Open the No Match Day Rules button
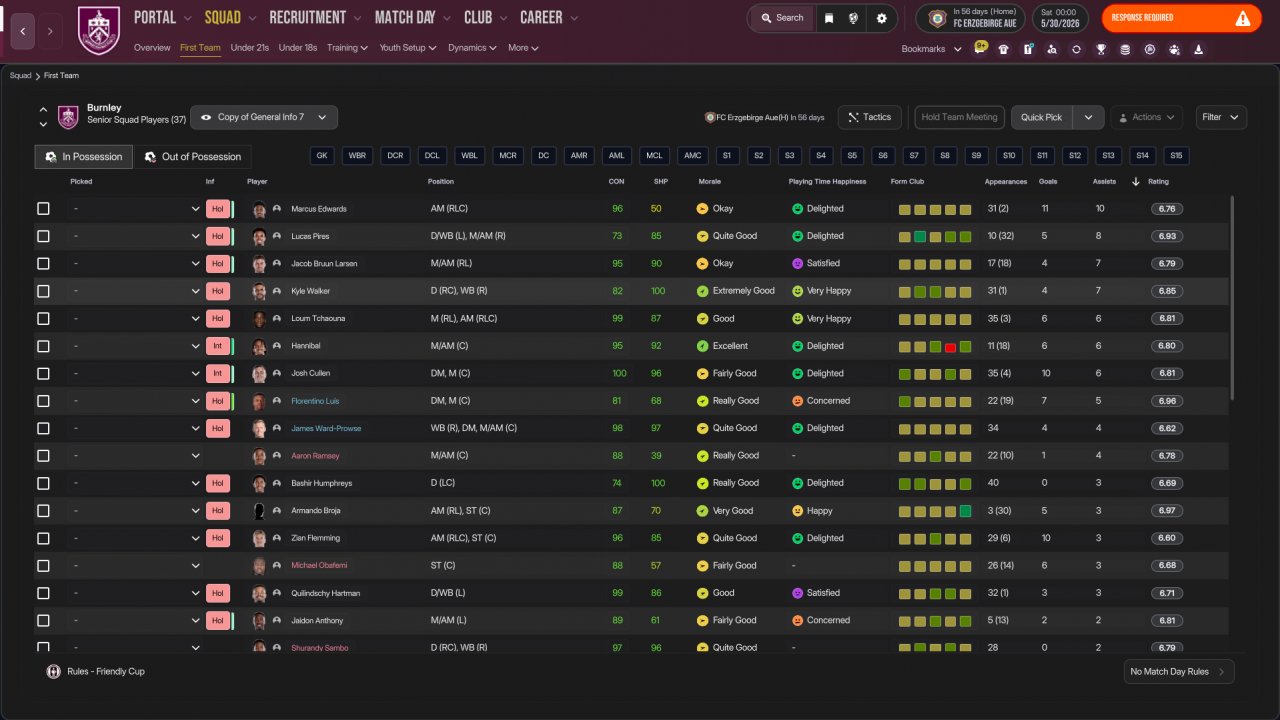This screenshot has width=1280, height=720. [x=1178, y=672]
